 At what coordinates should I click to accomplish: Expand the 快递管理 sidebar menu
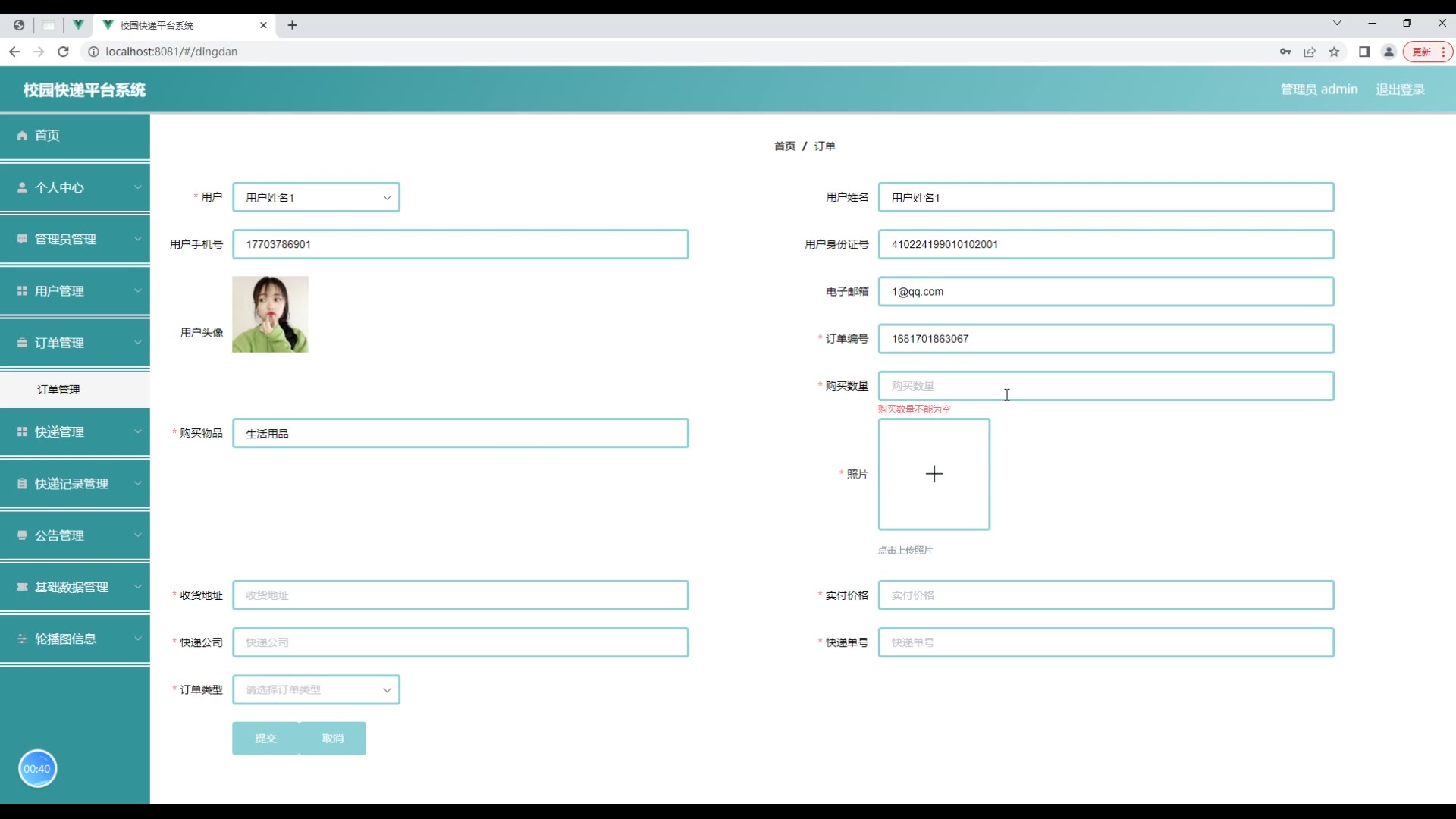coord(137,432)
